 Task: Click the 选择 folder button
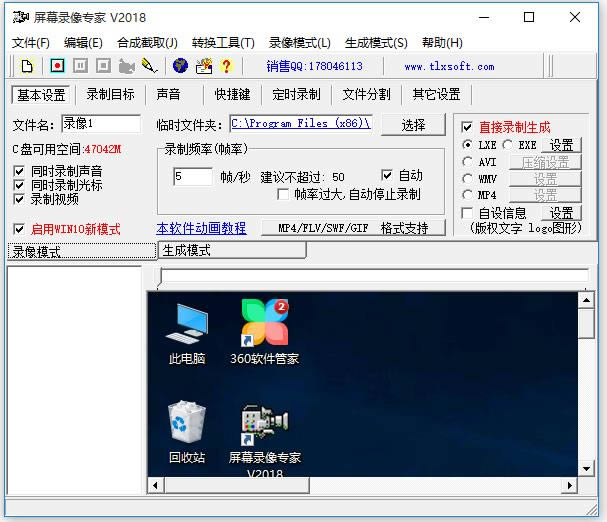click(413, 125)
